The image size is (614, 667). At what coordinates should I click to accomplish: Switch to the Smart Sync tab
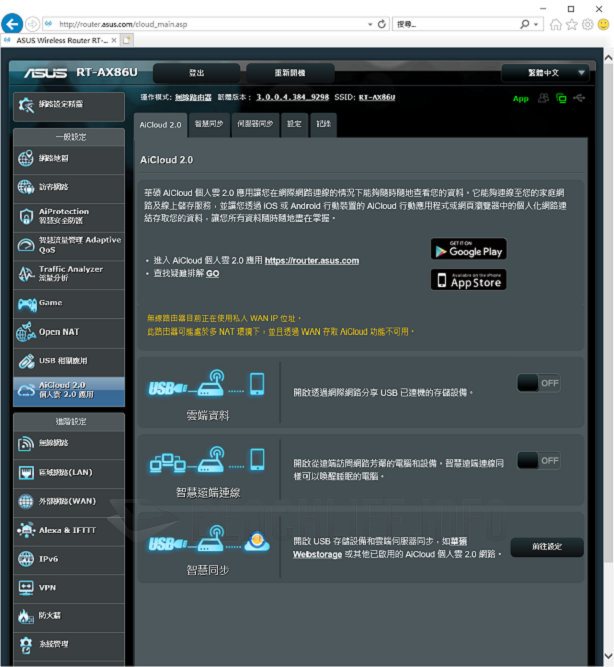pyautogui.click(x=209, y=125)
